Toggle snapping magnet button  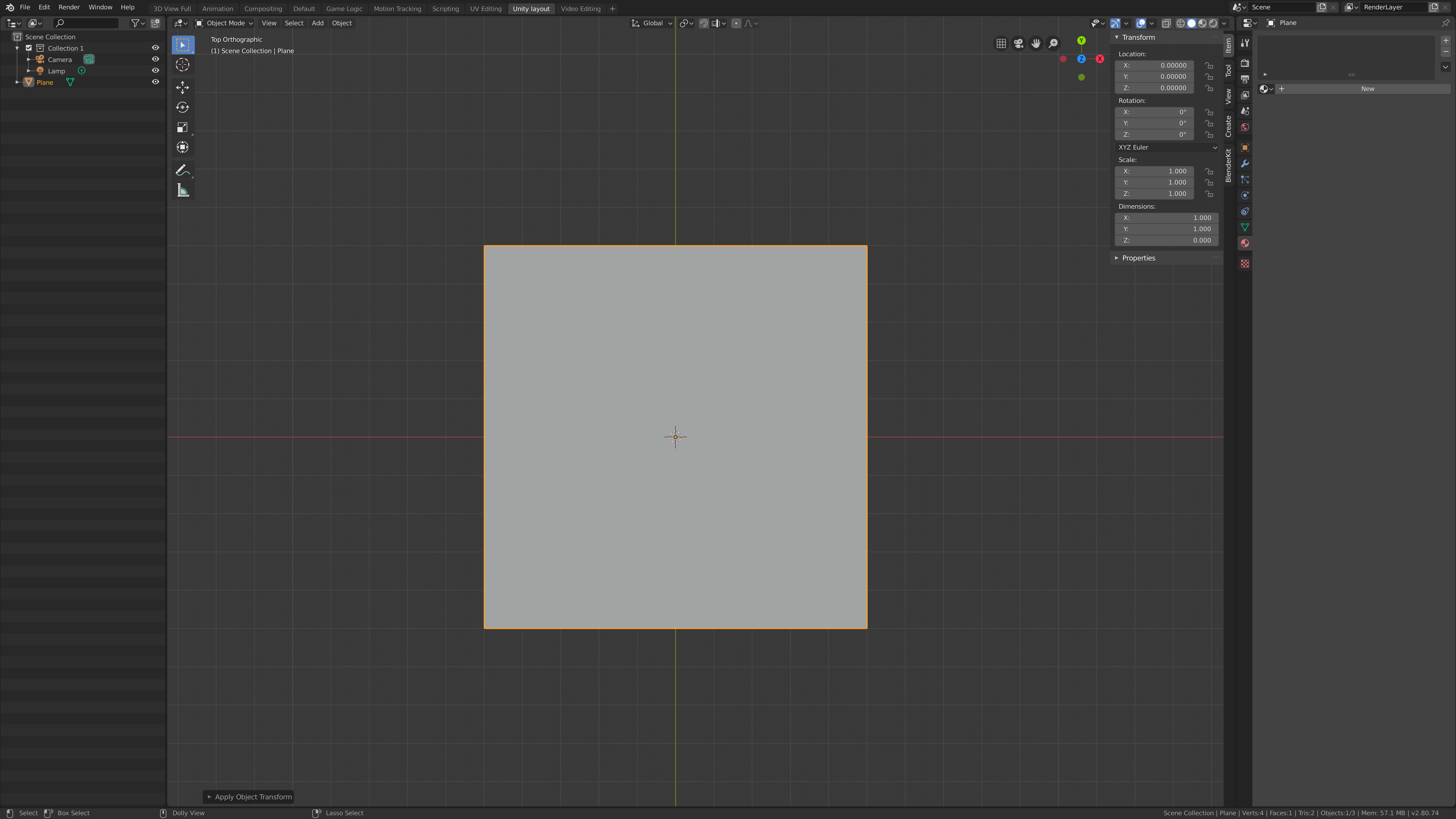click(x=704, y=23)
